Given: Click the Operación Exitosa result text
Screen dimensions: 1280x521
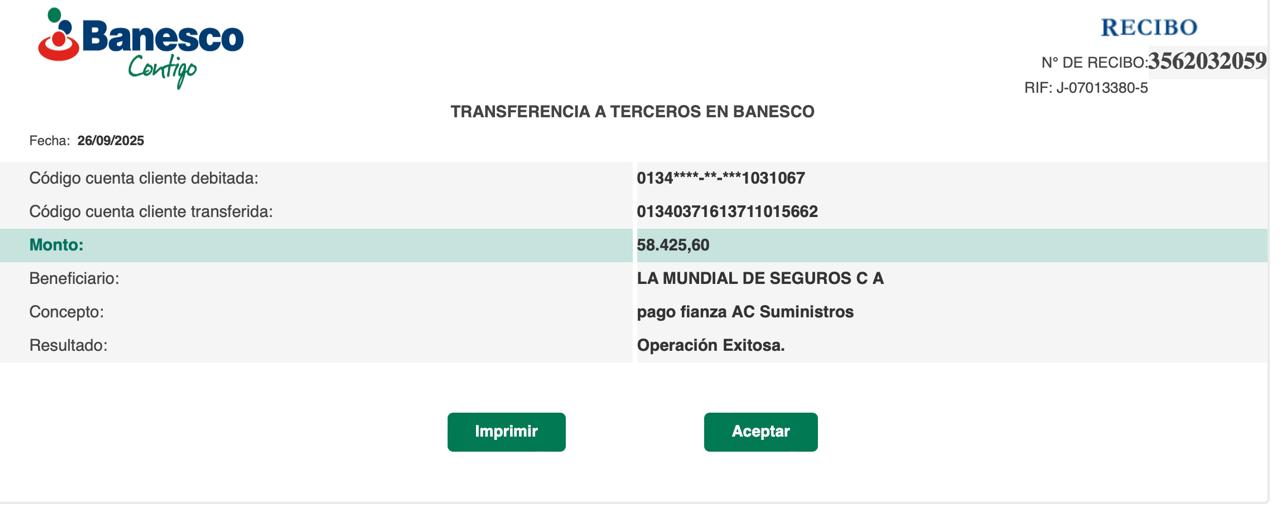Looking at the screenshot, I should (710, 346).
